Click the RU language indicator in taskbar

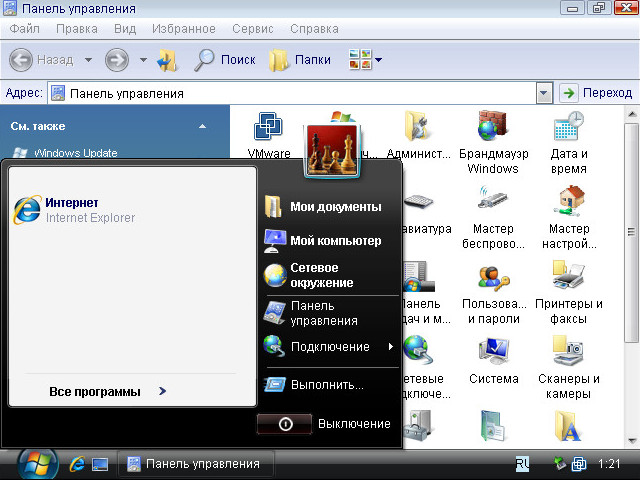tap(522, 464)
